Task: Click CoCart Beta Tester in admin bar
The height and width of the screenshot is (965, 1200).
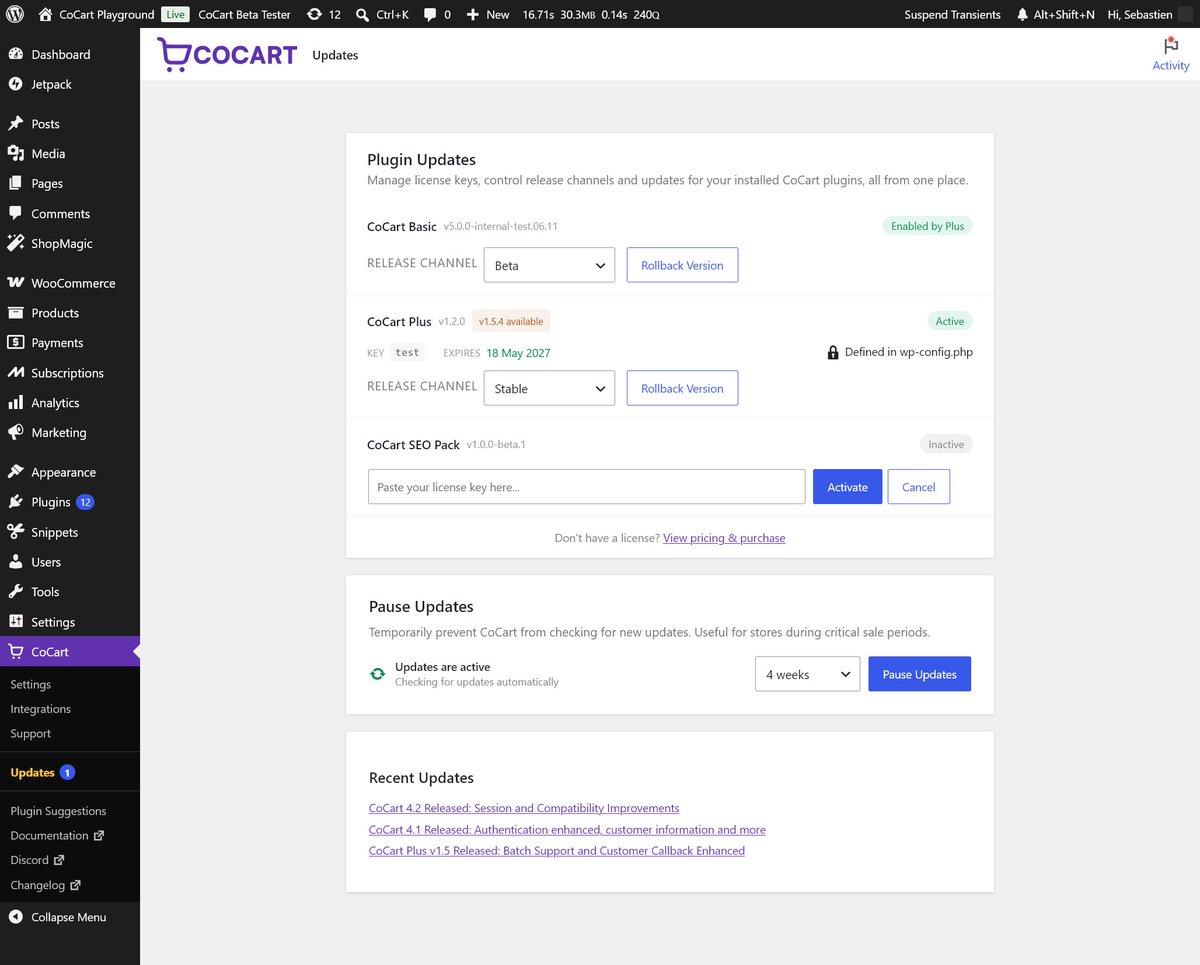Action: [x=244, y=14]
